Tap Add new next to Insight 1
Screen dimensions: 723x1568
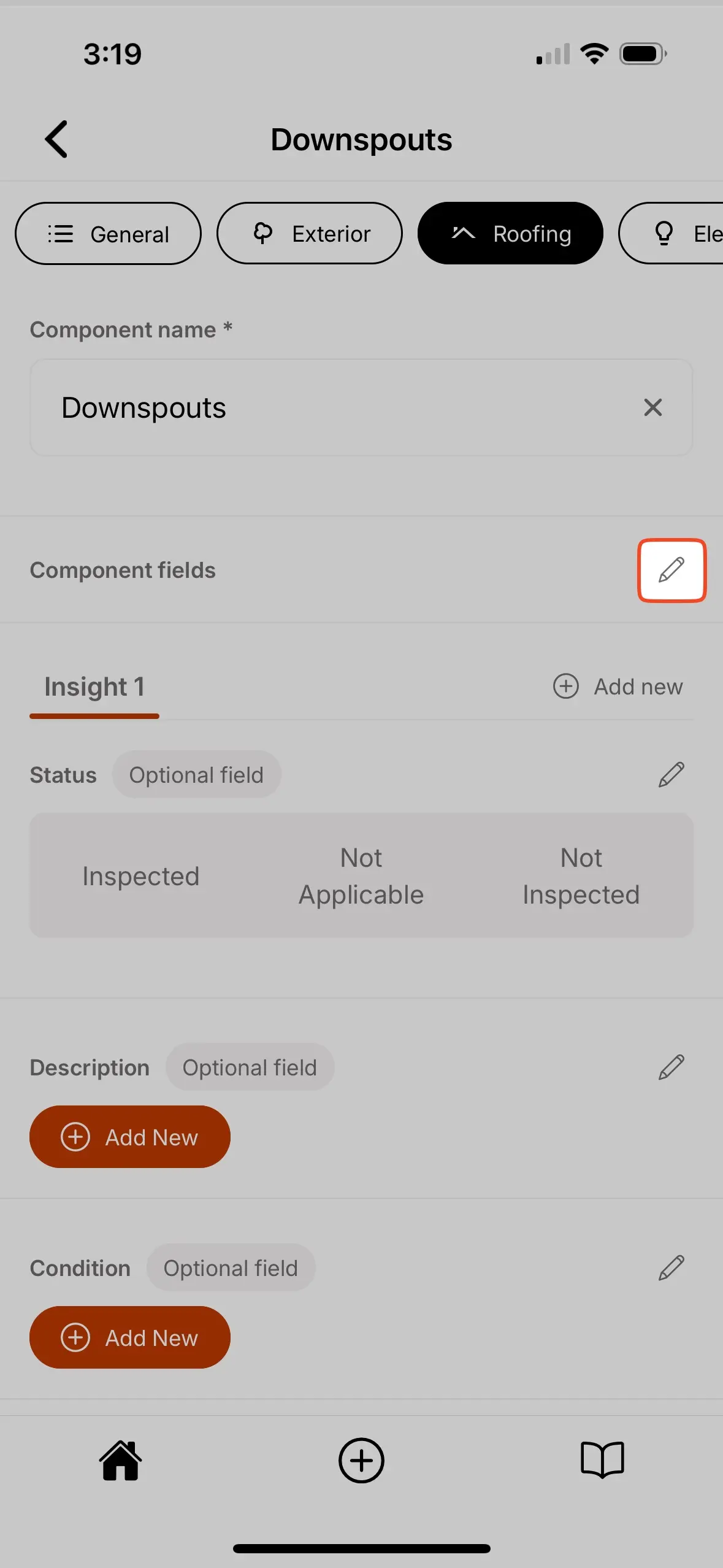618,686
